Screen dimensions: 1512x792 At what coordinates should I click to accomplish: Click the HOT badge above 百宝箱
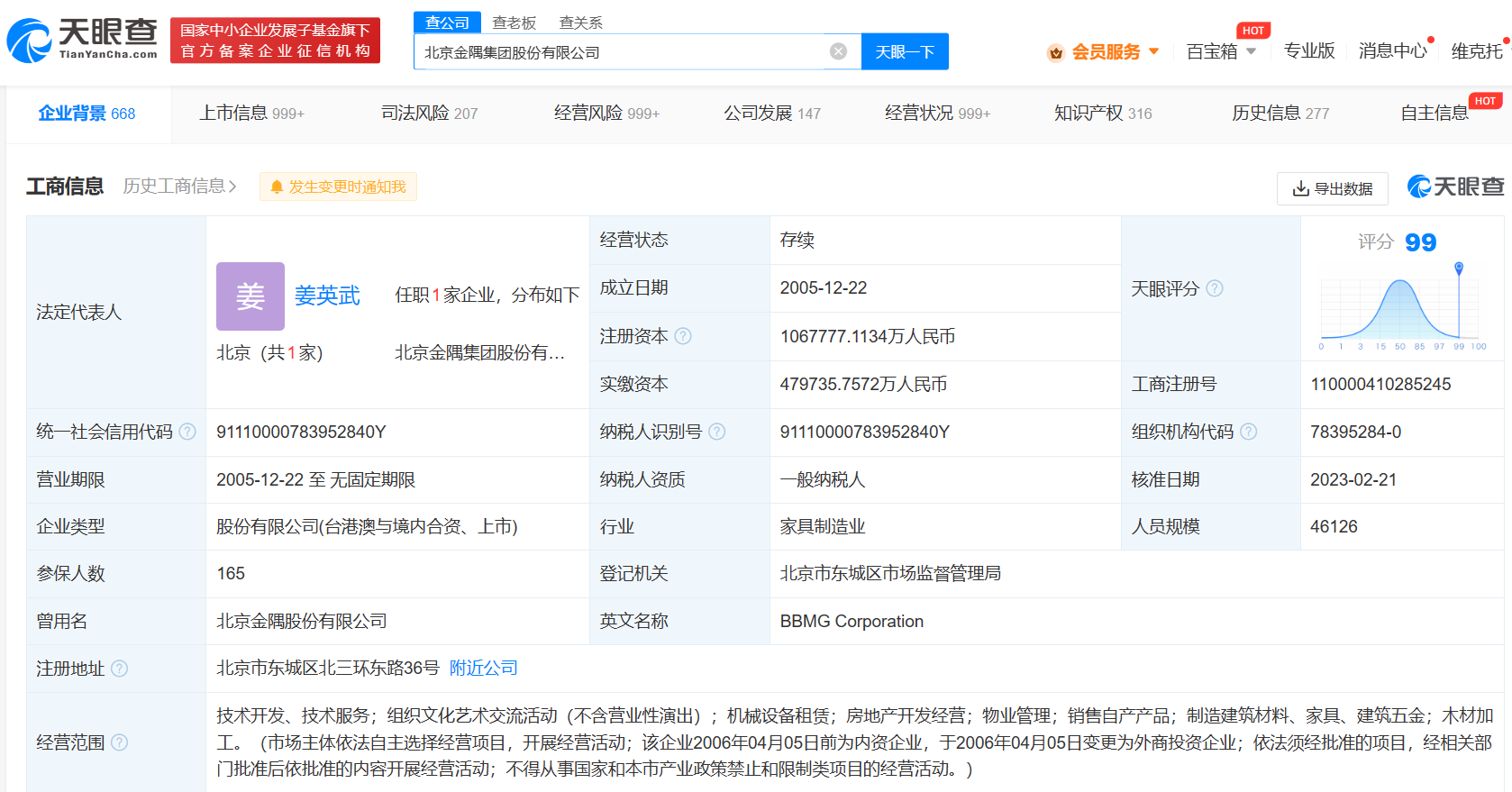pos(1253,31)
